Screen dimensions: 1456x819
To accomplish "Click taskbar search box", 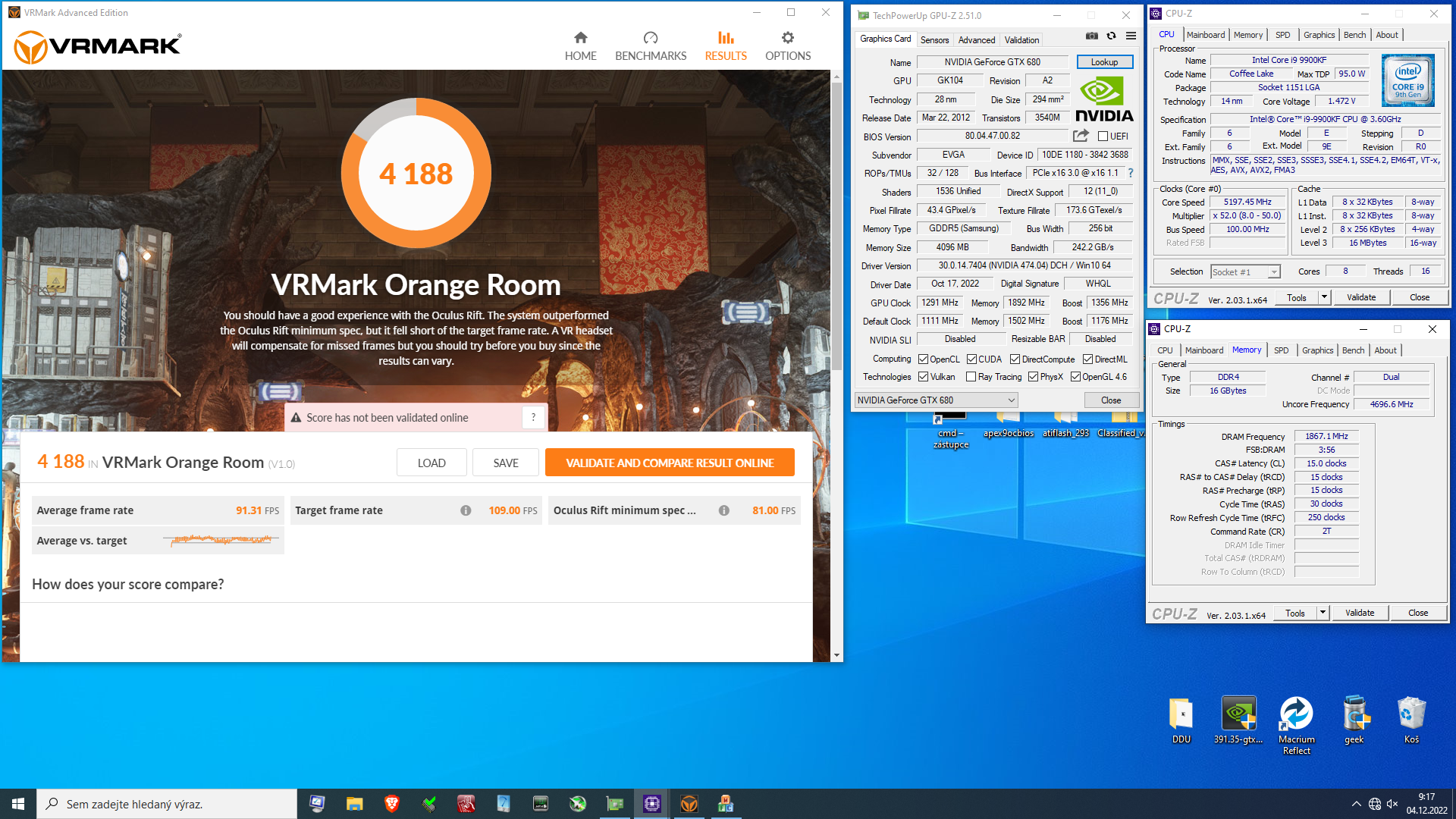I will pos(167,804).
